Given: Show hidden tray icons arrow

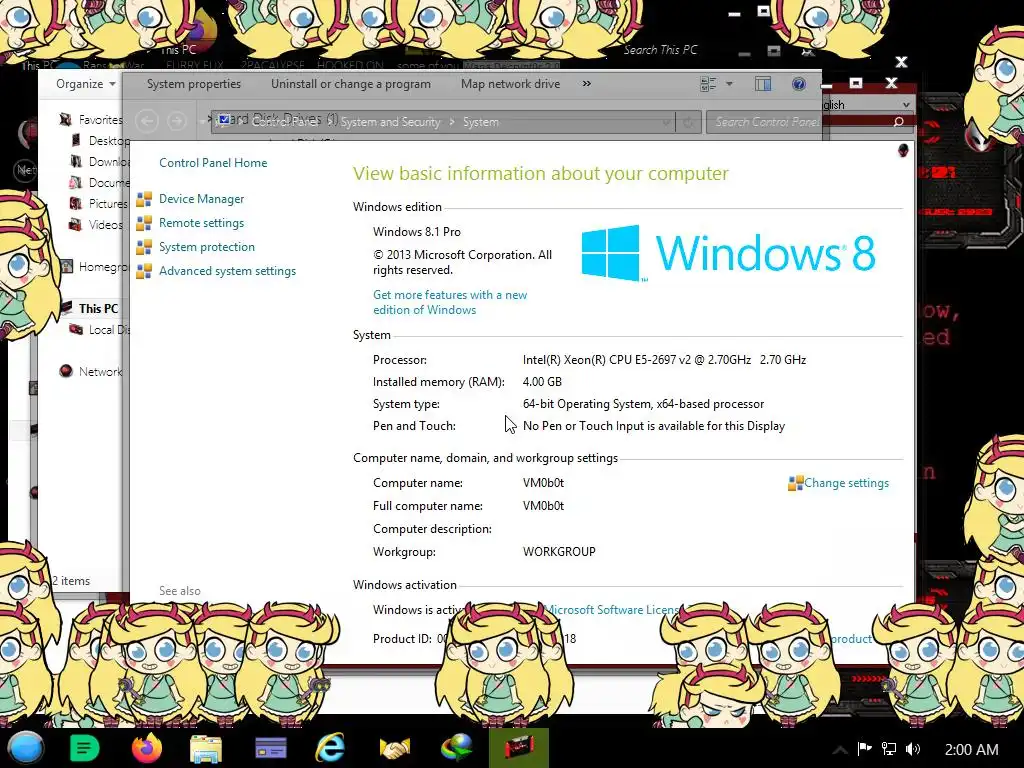Looking at the screenshot, I should (840, 750).
